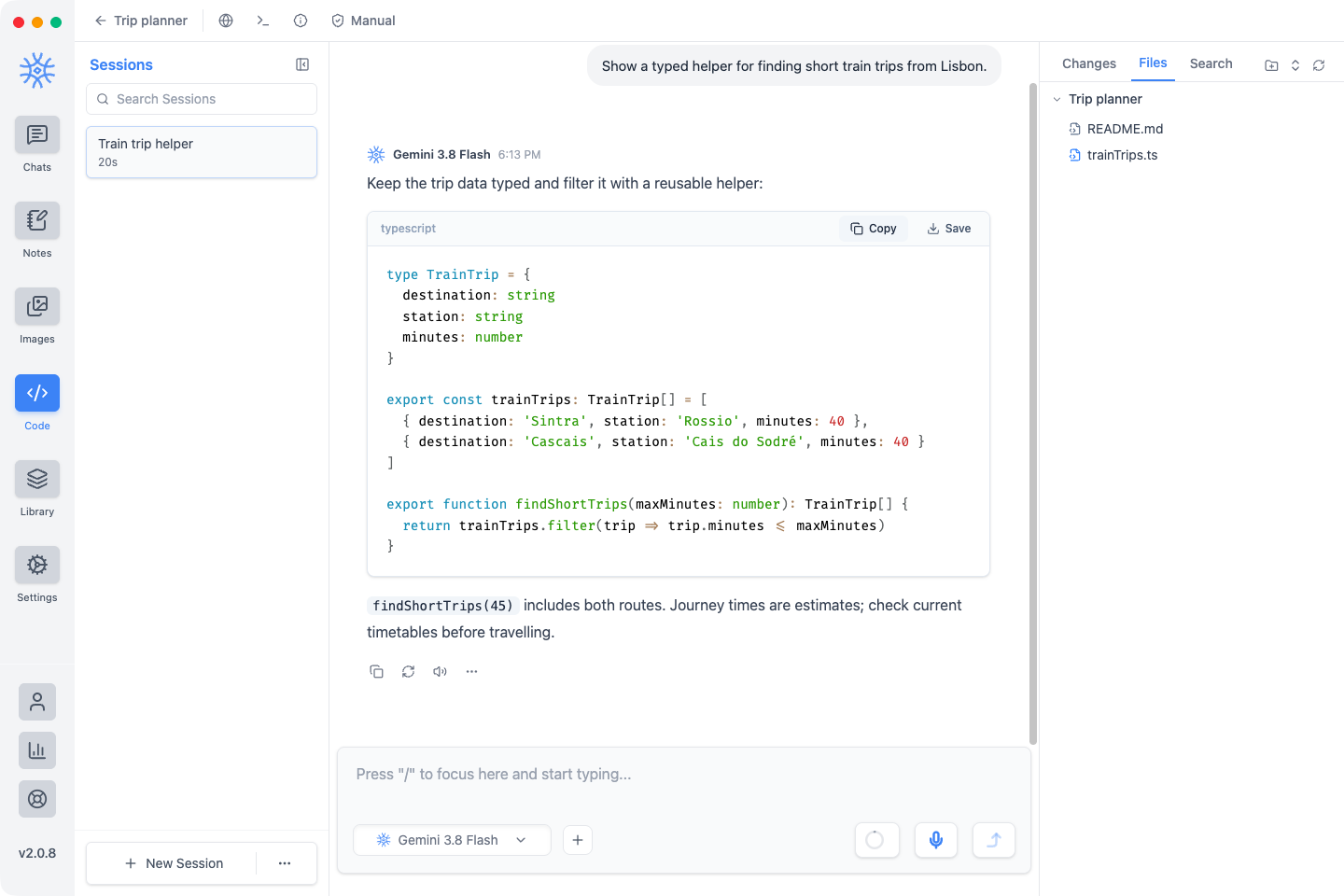Regenerate the assistant response

click(409, 671)
